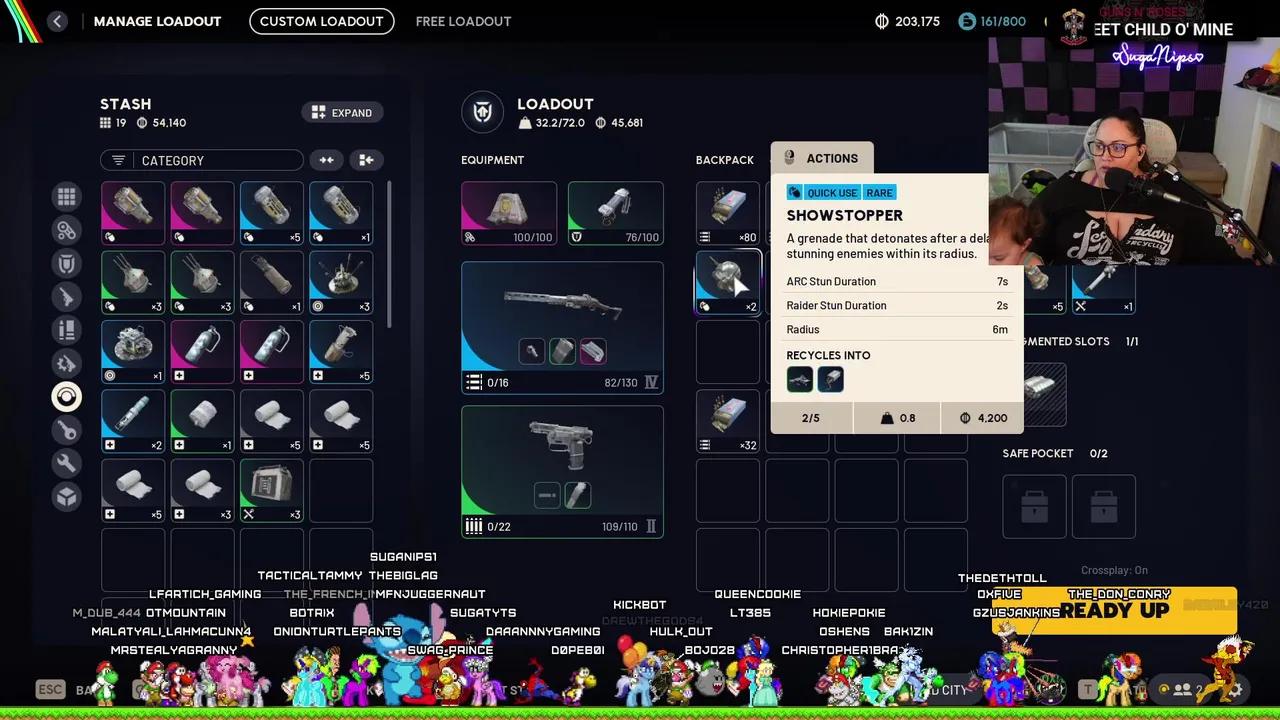Select the equipped shield showing 76/100
This screenshot has width=1280, height=720.
tap(615, 213)
